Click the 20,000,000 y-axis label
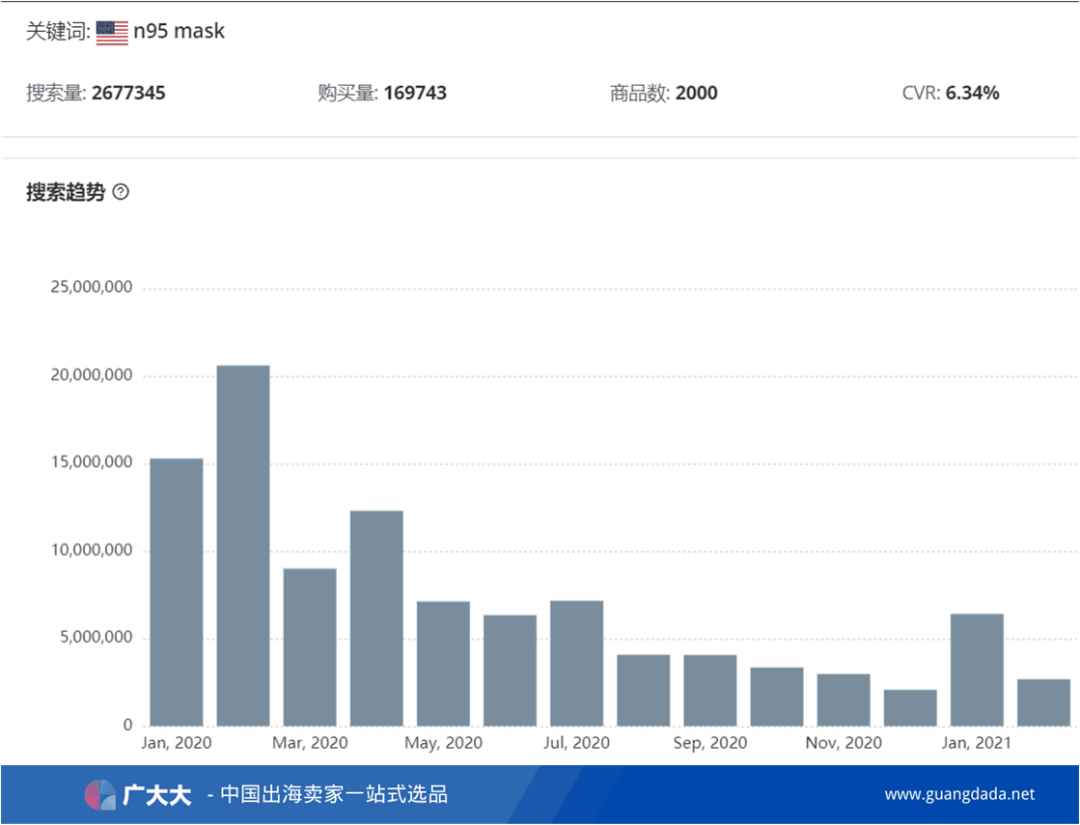The height and width of the screenshot is (825, 1080). tap(92, 375)
